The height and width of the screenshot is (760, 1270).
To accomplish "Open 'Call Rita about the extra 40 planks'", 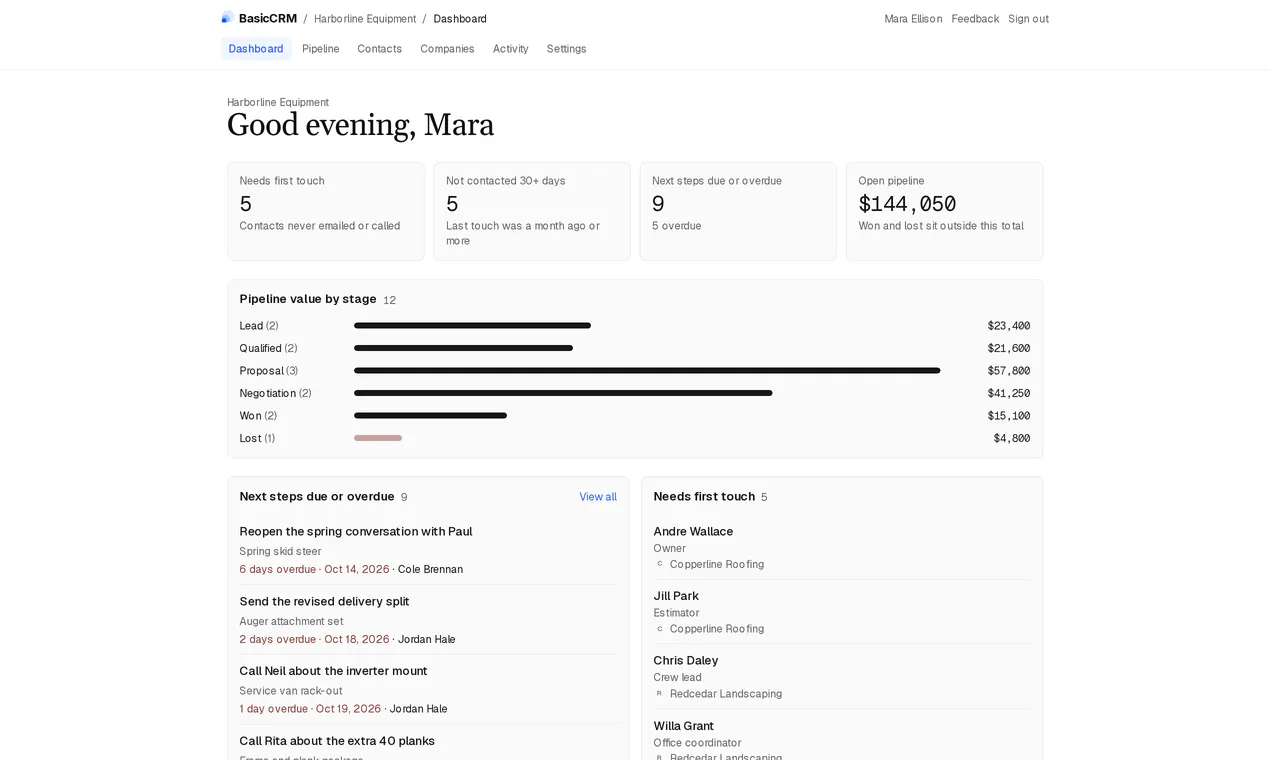I will coord(337,742).
